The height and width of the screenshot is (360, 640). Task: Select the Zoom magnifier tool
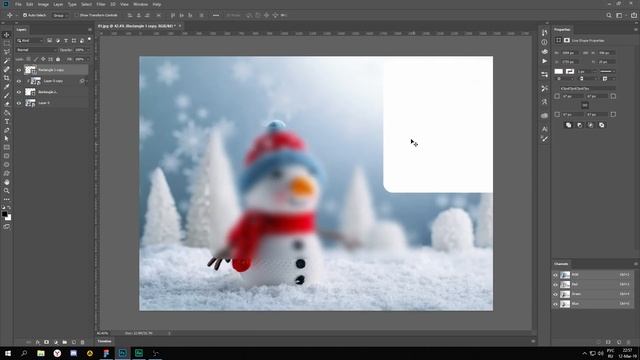pos(7,191)
